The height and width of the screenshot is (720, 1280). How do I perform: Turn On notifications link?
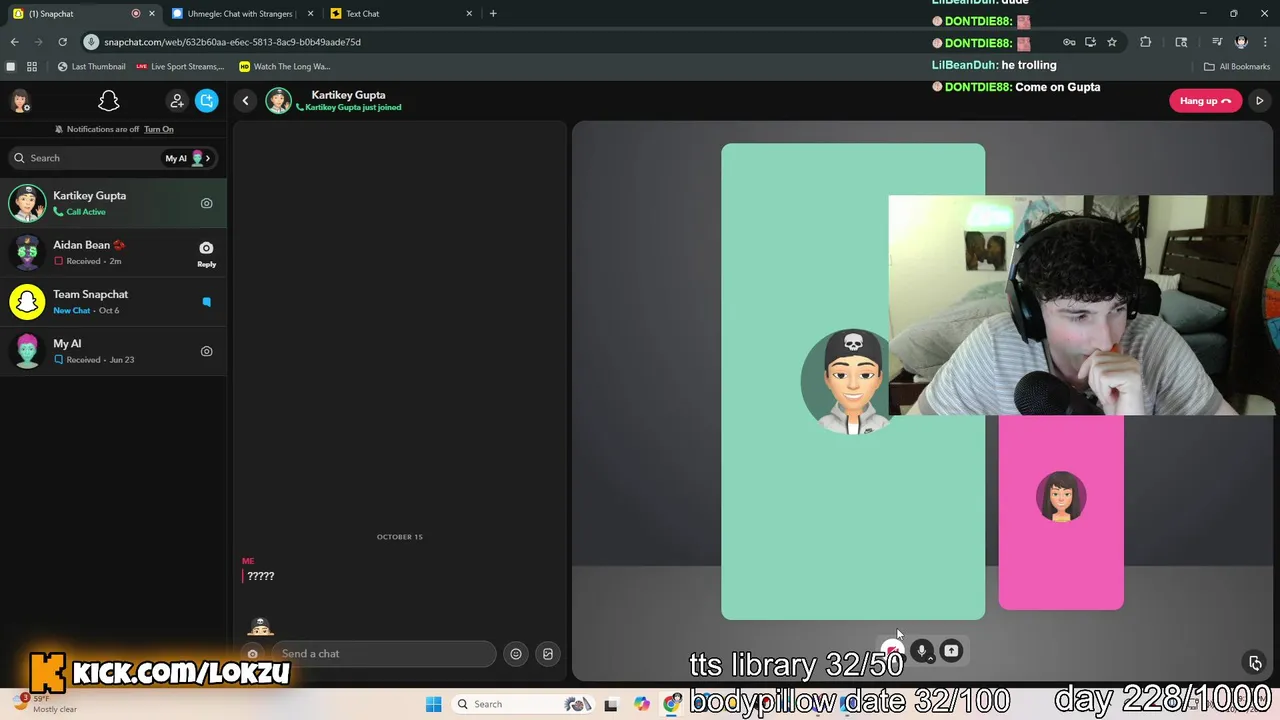[x=158, y=129]
